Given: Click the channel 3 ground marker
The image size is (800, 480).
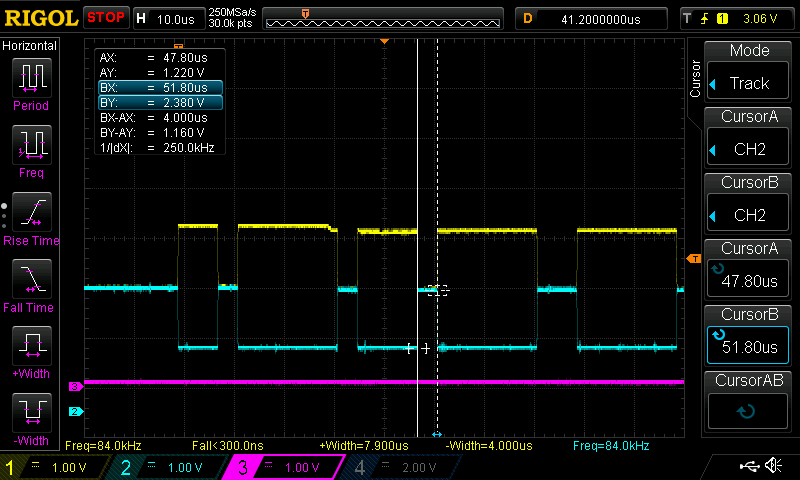Looking at the screenshot, I should click(76, 387).
